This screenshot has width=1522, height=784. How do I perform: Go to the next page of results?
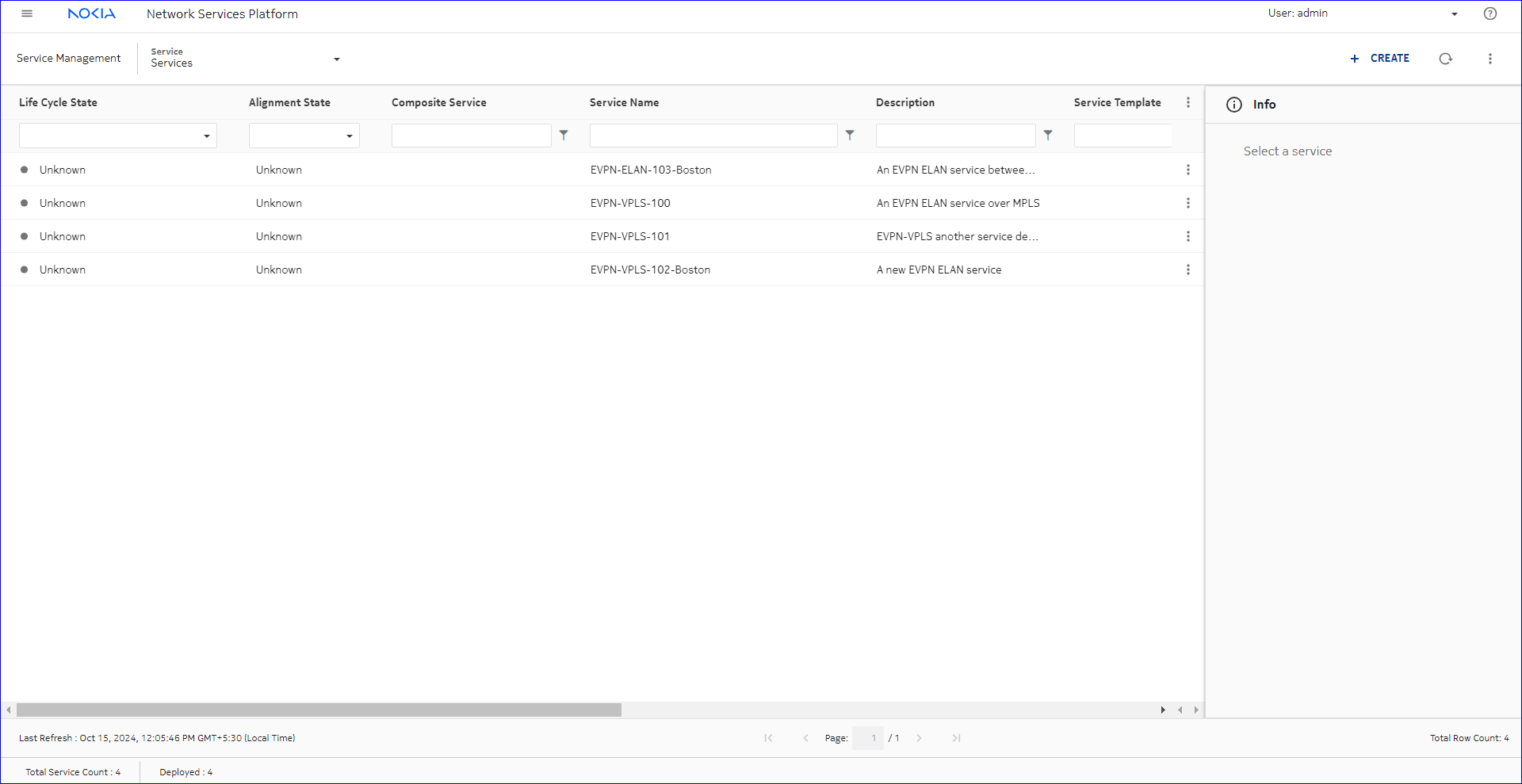click(919, 738)
